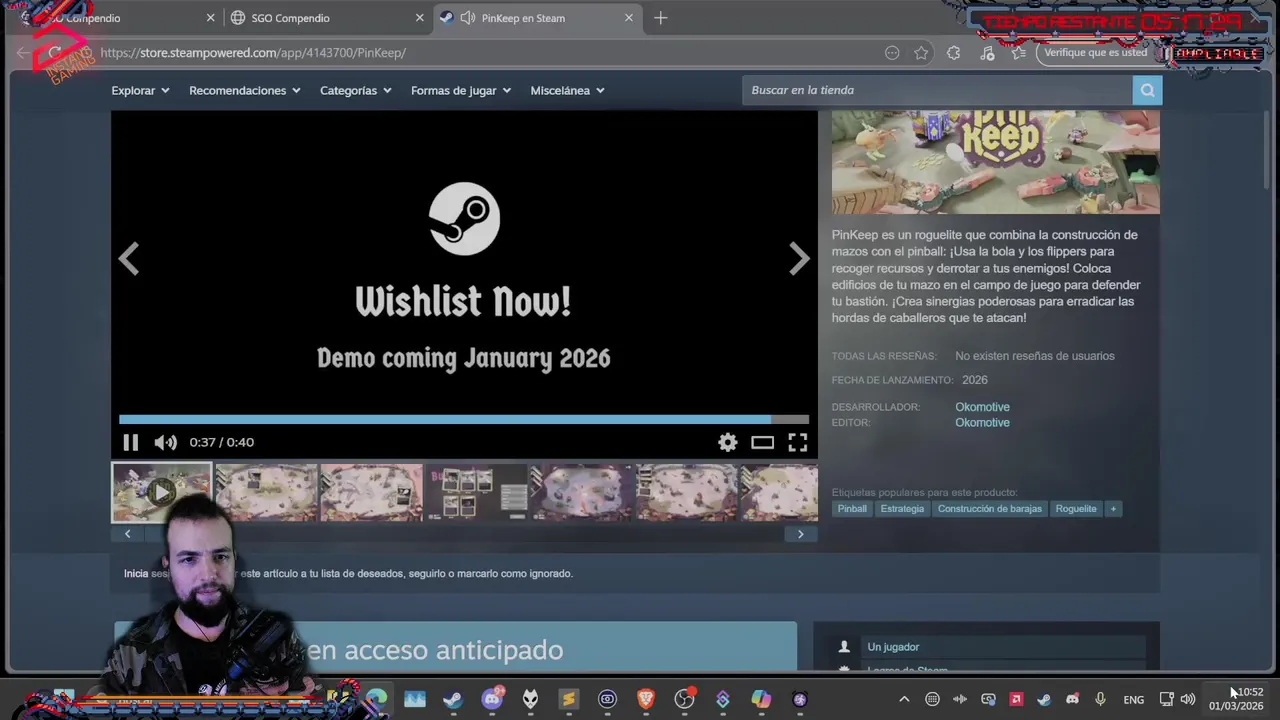Screen dimensions: 1280x720
Task: Nudge the thumbnail strip right with the small arrow
Action: [x=800, y=534]
